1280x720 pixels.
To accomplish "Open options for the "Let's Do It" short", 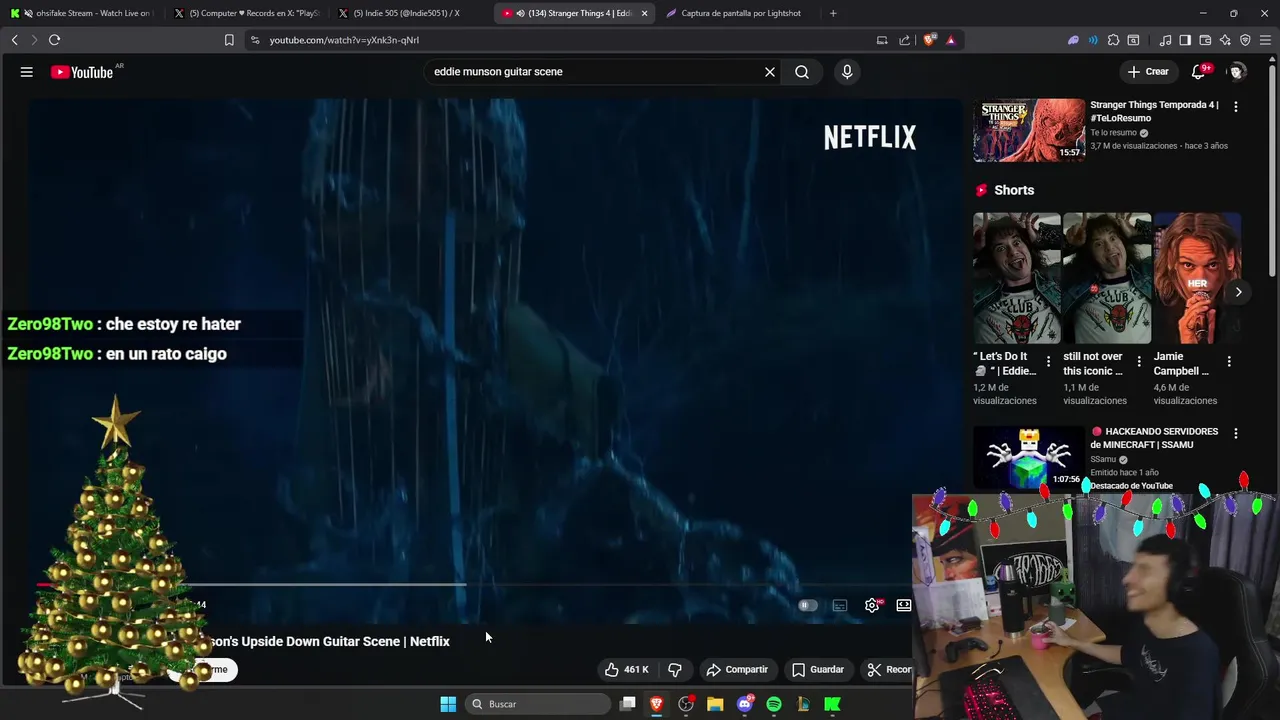I will [1048, 362].
